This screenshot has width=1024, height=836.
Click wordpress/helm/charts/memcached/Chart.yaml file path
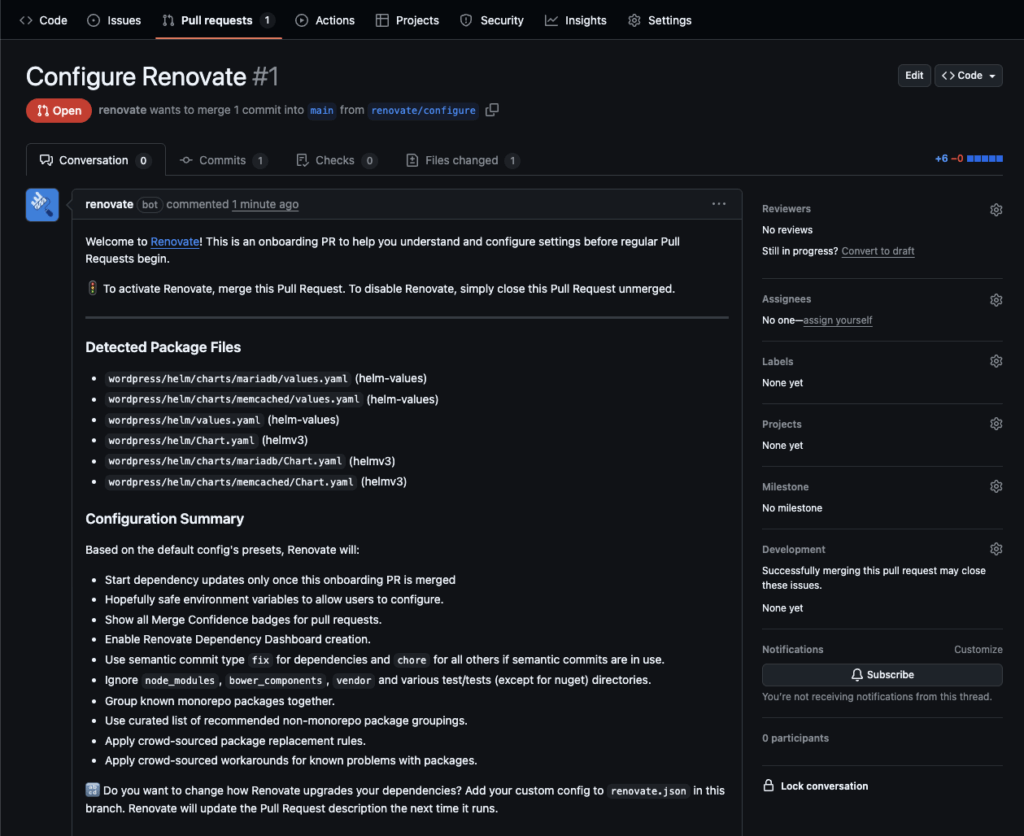(x=231, y=483)
